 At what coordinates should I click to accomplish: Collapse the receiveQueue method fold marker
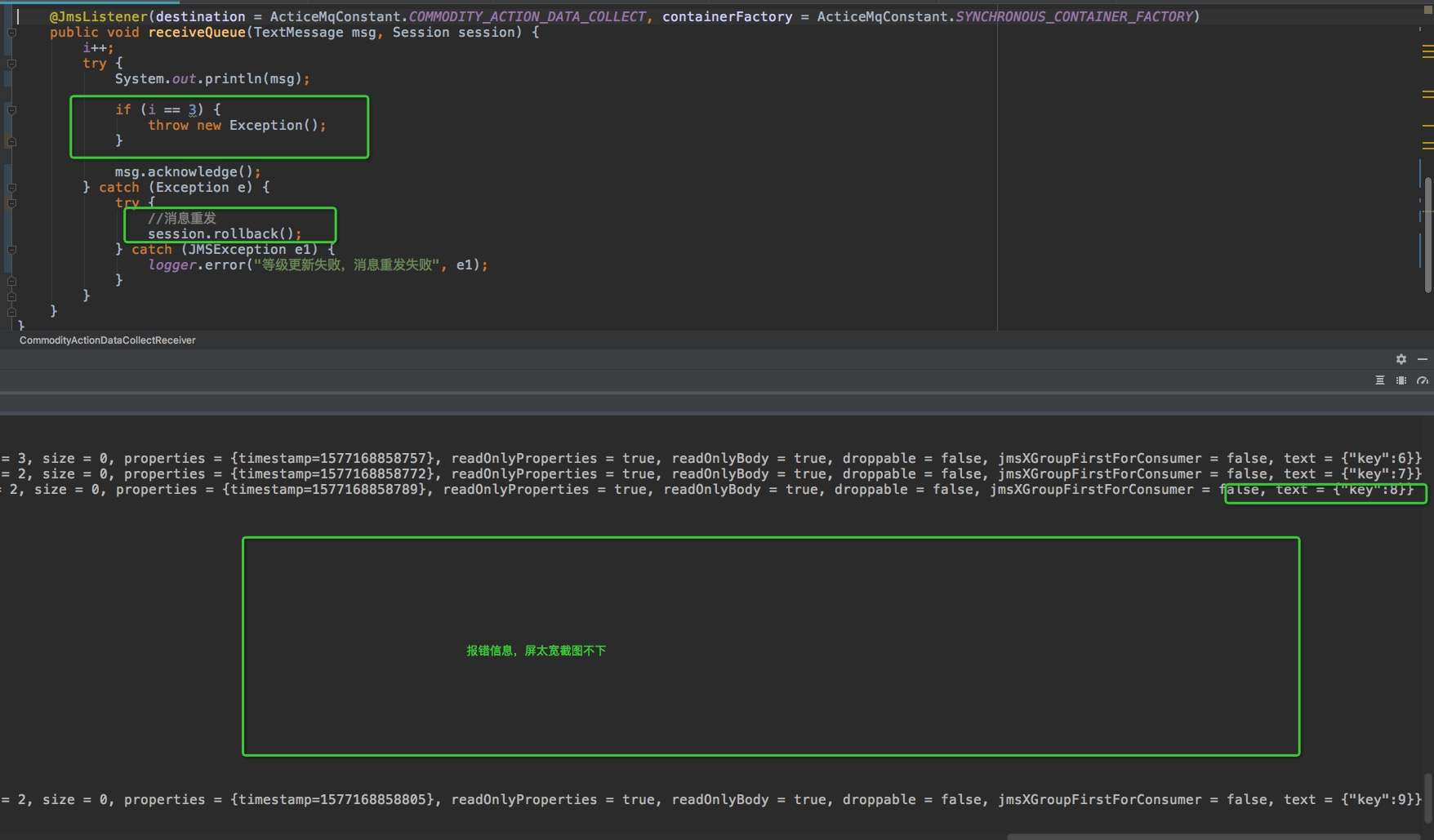[11, 33]
